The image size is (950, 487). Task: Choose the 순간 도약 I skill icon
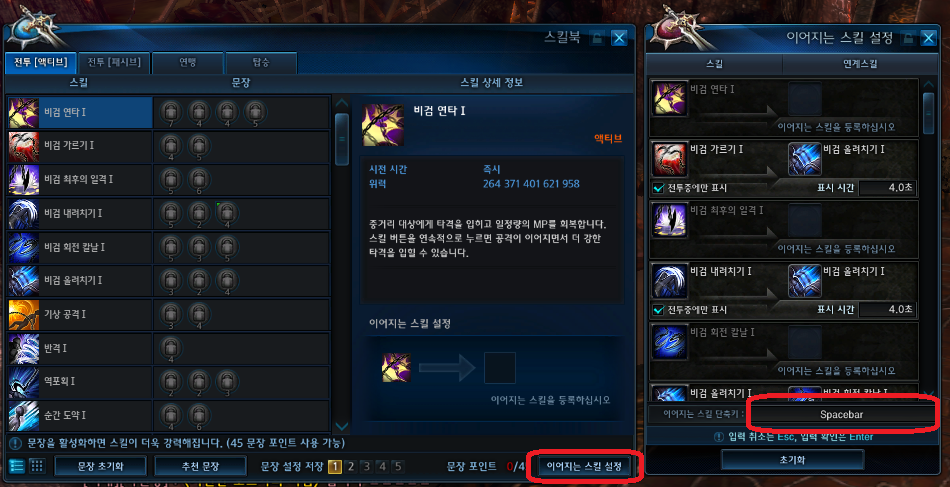pyautogui.click(x=24, y=416)
